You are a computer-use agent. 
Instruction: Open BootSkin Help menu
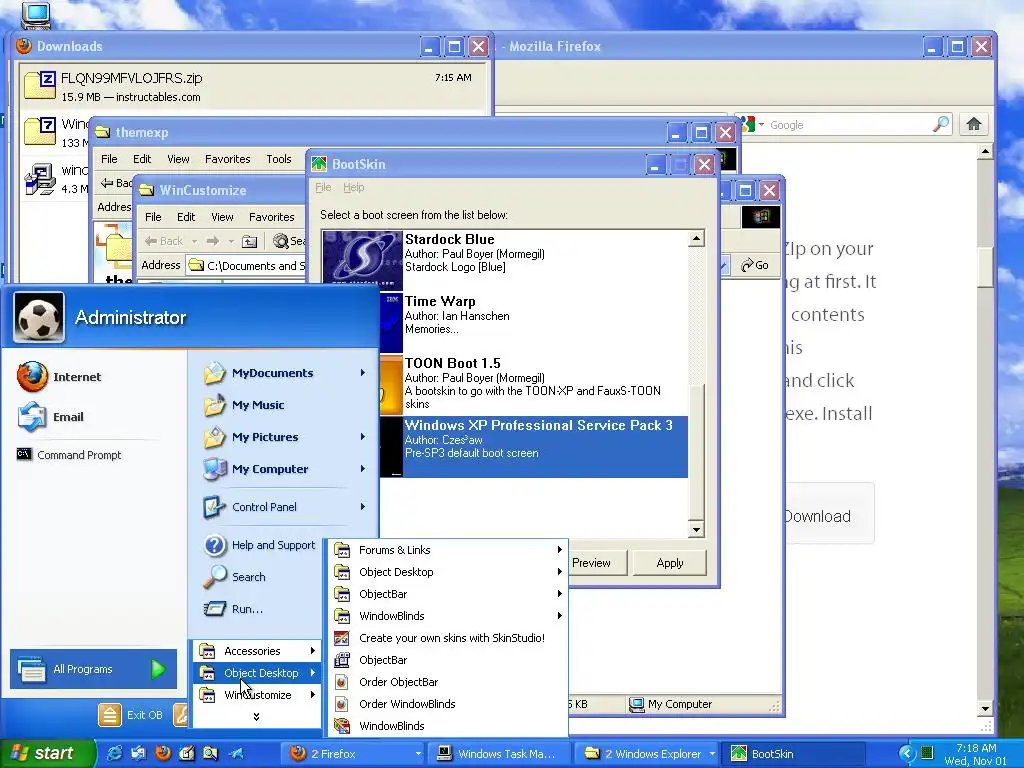pos(353,187)
